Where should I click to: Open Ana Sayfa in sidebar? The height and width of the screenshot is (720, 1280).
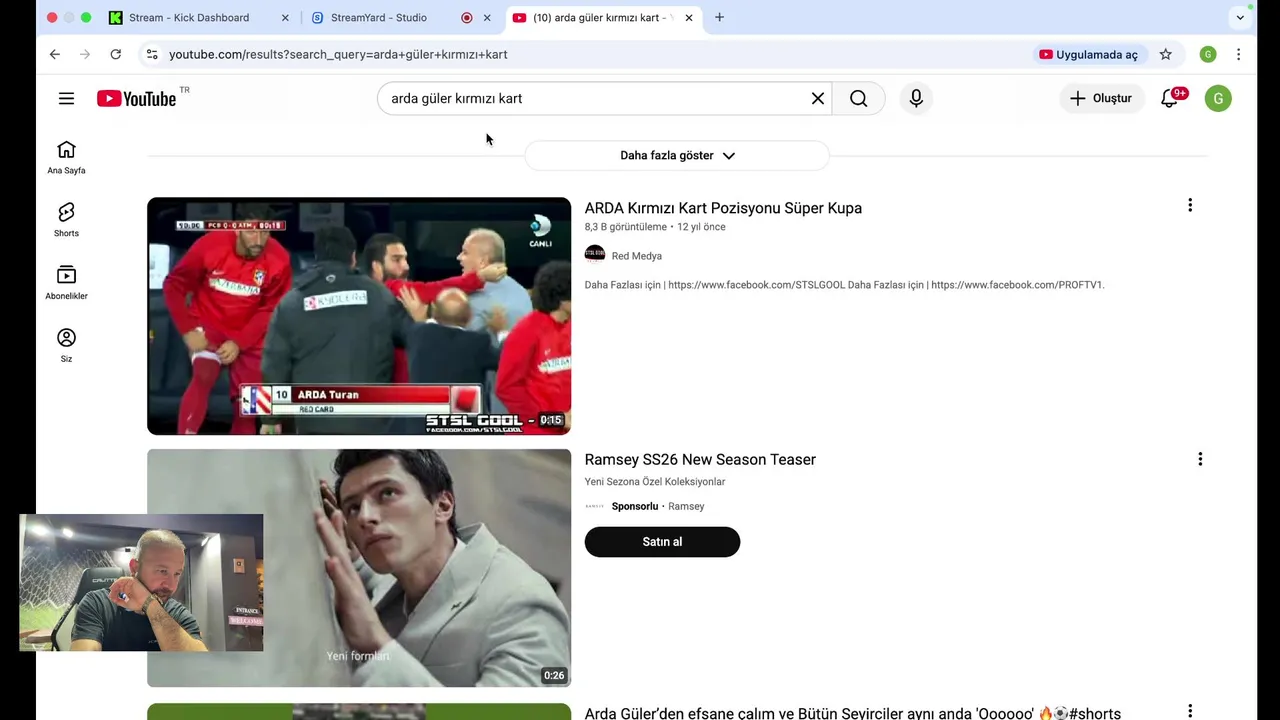(x=66, y=157)
